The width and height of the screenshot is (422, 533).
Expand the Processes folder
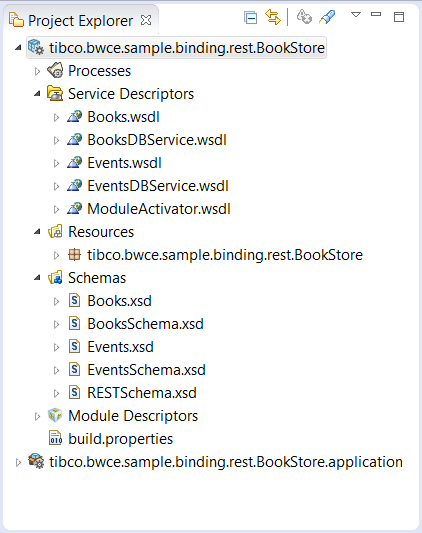[x=37, y=71]
